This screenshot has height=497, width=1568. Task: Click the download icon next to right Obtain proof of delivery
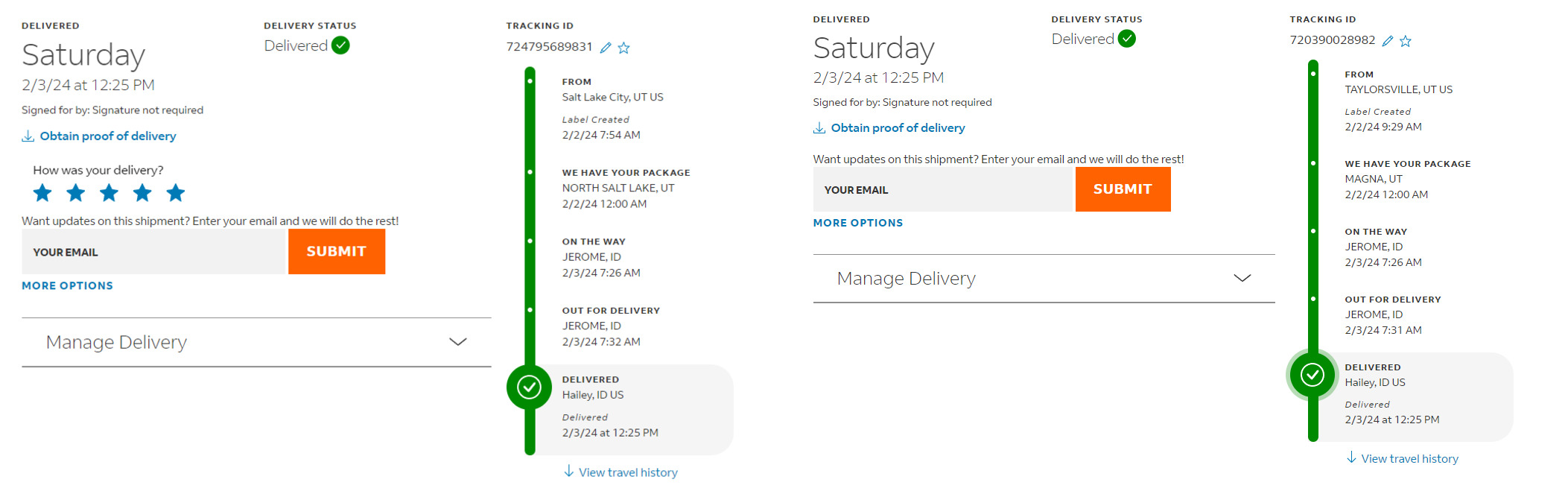coord(819,128)
